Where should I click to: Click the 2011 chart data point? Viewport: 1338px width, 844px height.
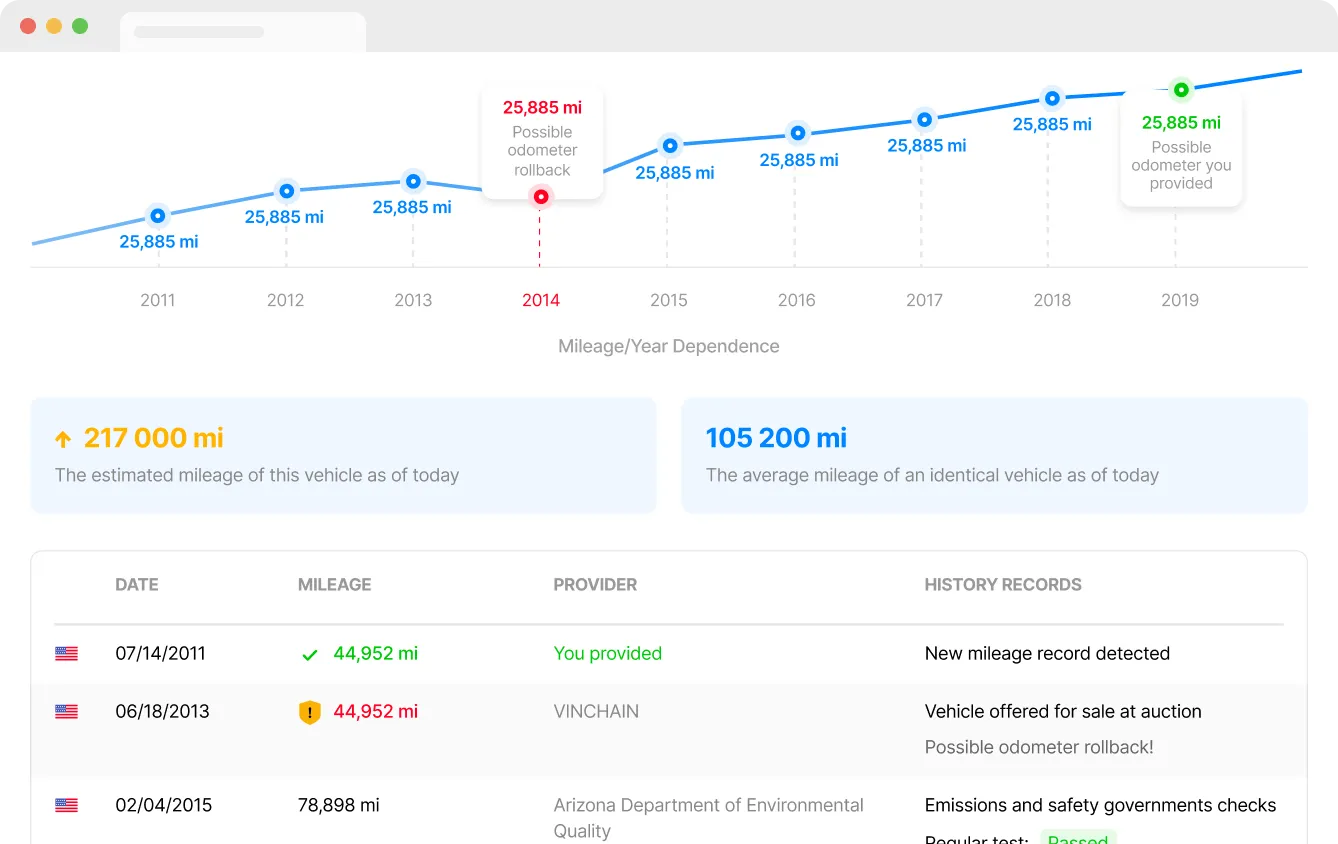pyautogui.click(x=157, y=215)
